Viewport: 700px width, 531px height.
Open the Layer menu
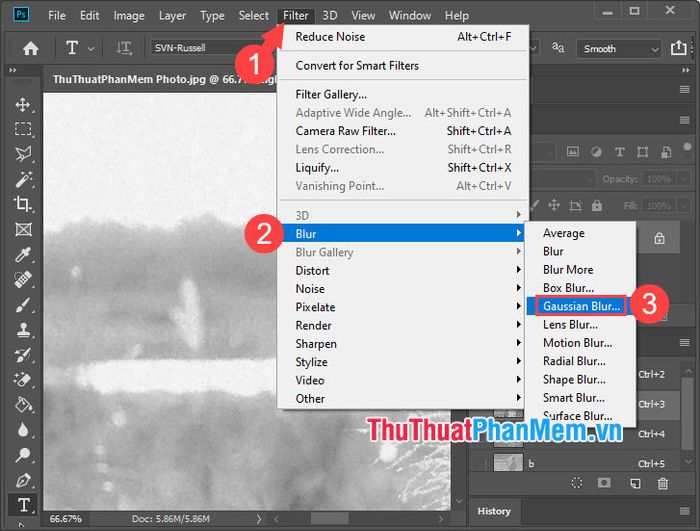[172, 16]
